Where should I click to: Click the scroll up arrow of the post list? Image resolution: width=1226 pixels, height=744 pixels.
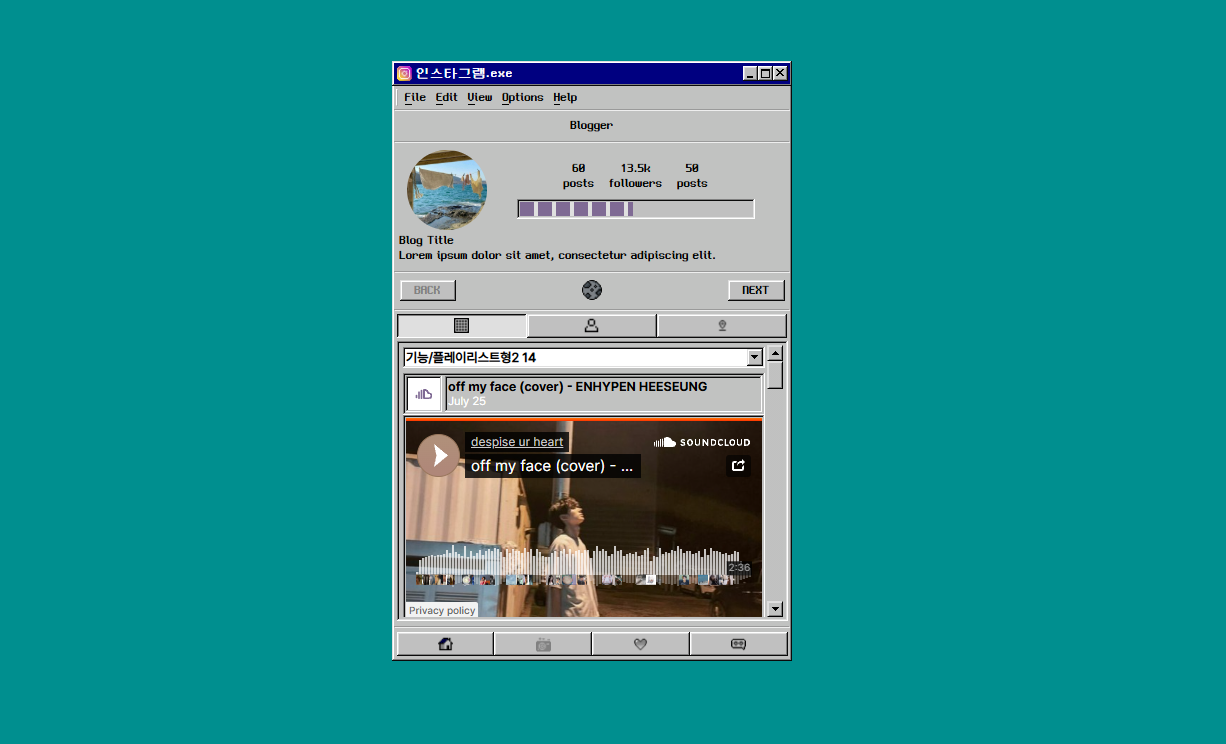[x=775, y=353]
